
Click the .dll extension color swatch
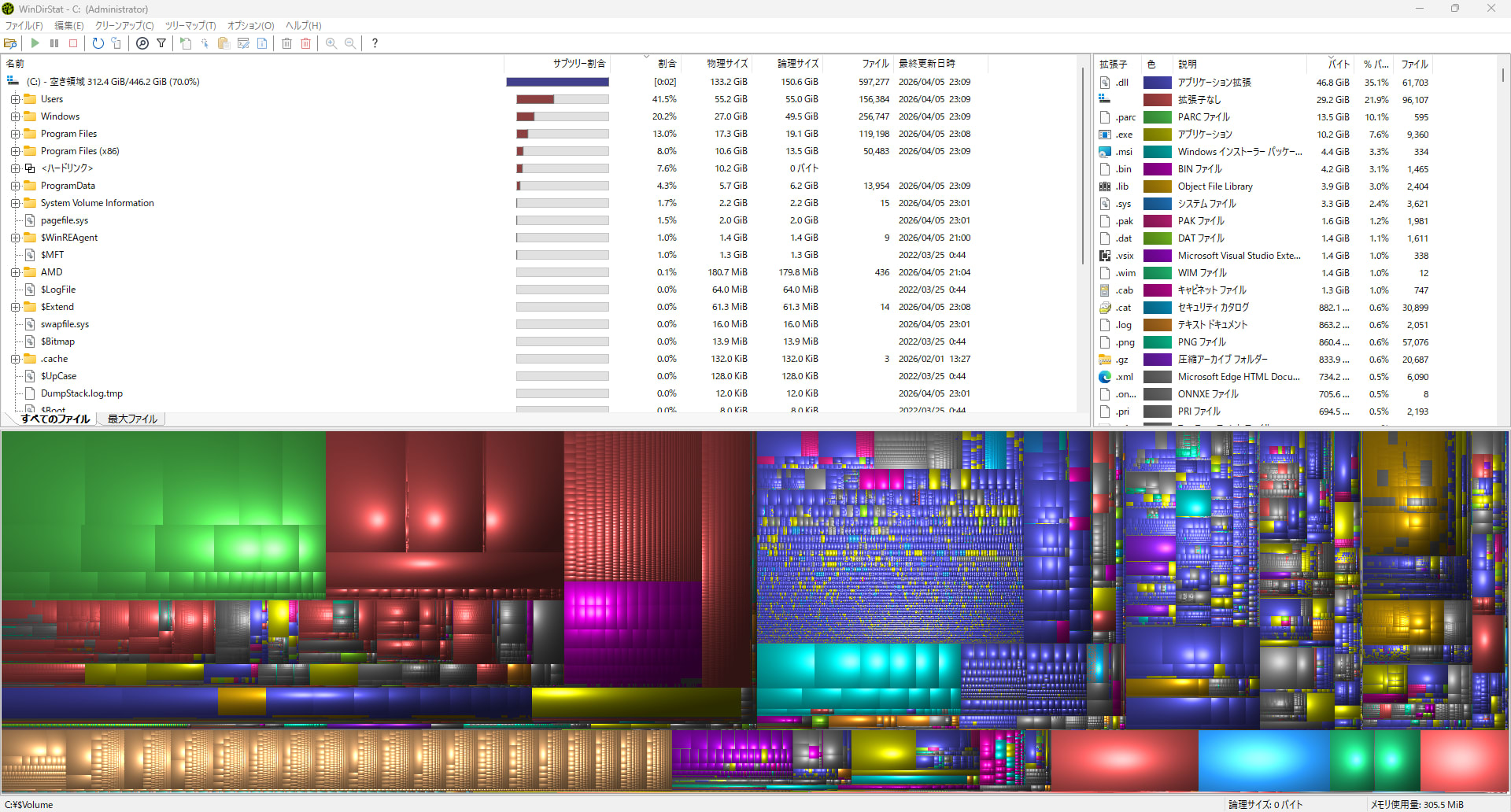coord(1157,83)
